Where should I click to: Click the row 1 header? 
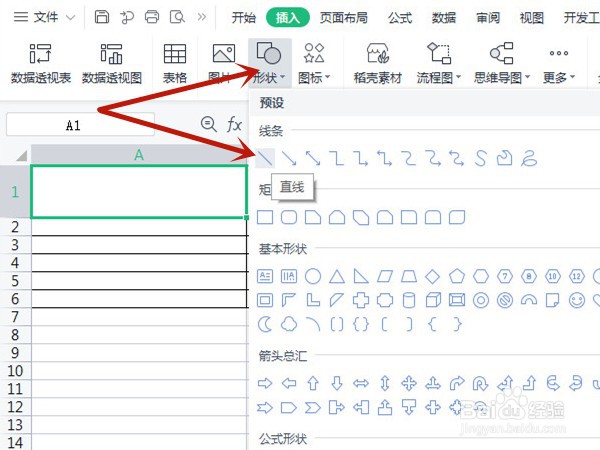coord(15,191)
